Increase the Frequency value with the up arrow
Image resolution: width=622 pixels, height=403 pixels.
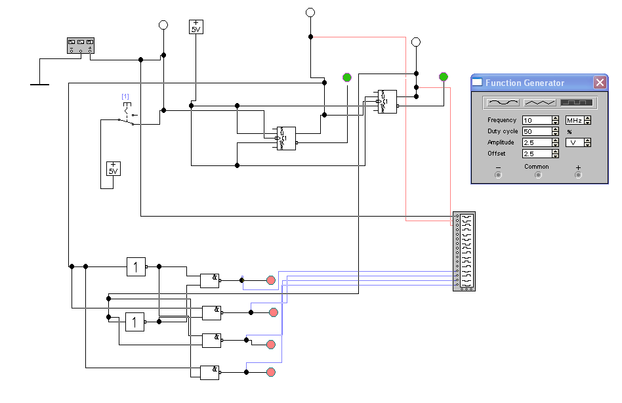pyautogui.click(x=555, y=118)
